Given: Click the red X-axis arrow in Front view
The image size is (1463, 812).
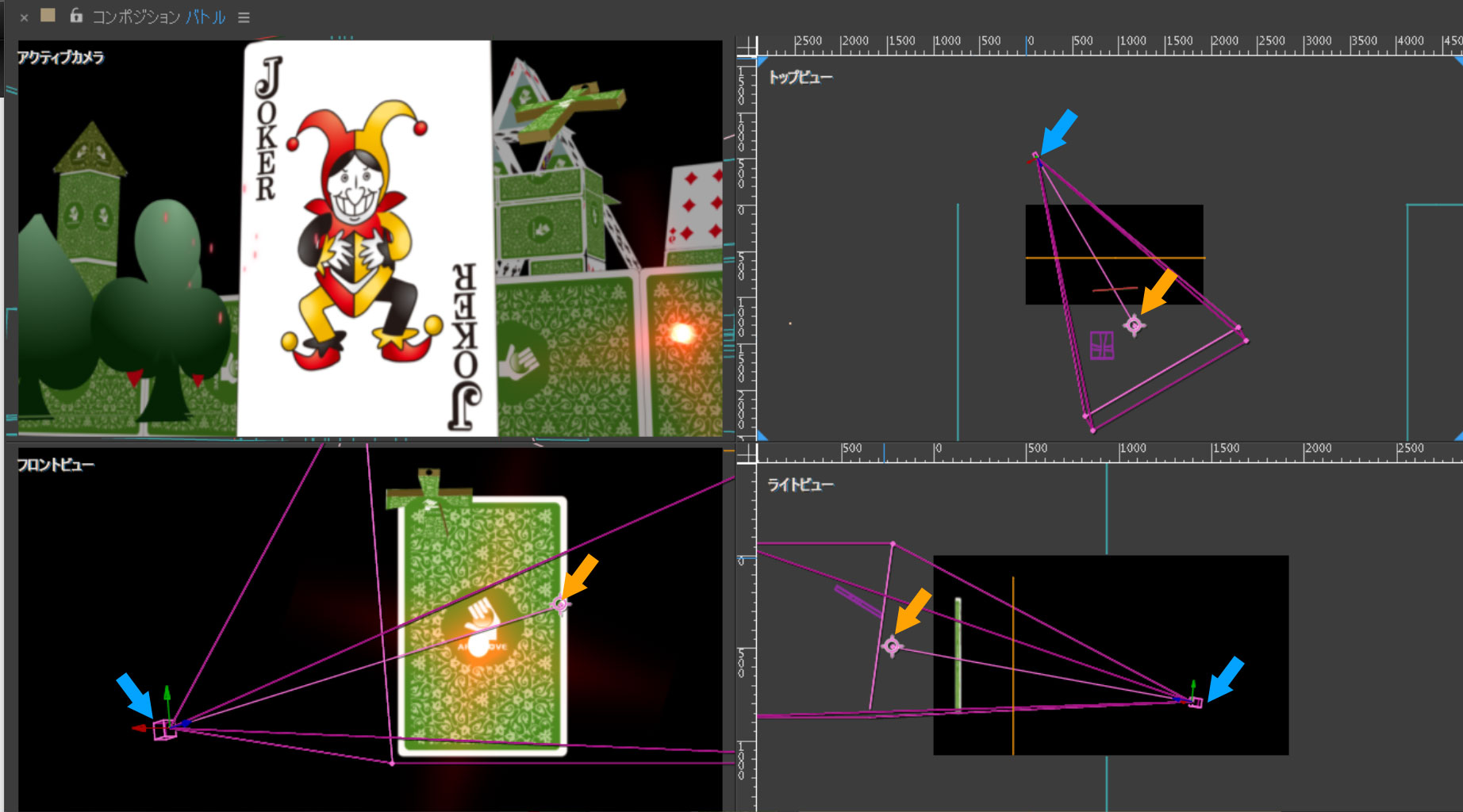Looking at the screenshot, I should pos(140,728).
